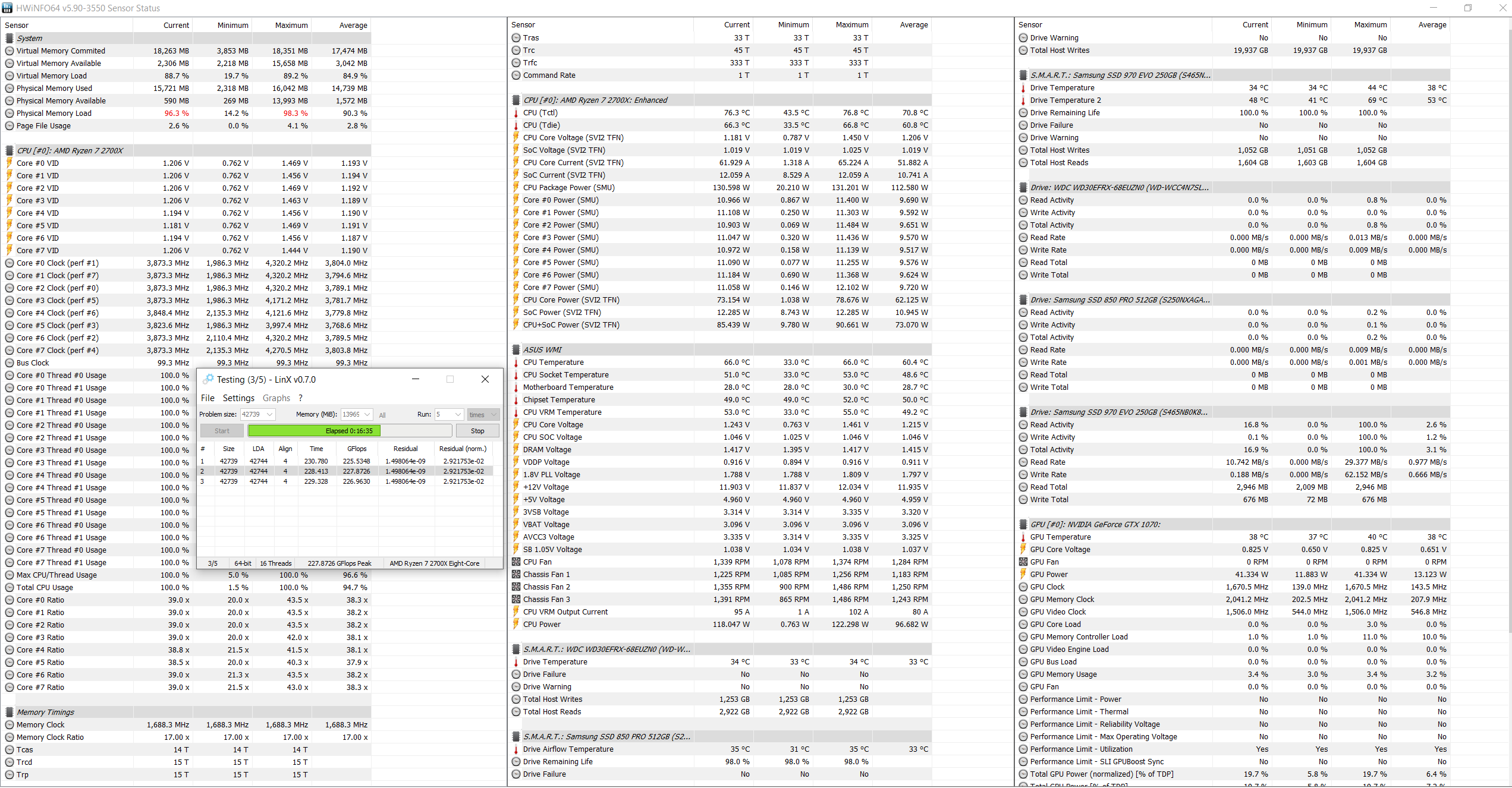The height and width of the screenshot is (788, 1512).
Task: Click the LinX gear icon in title bar
Action: point(208,379)
